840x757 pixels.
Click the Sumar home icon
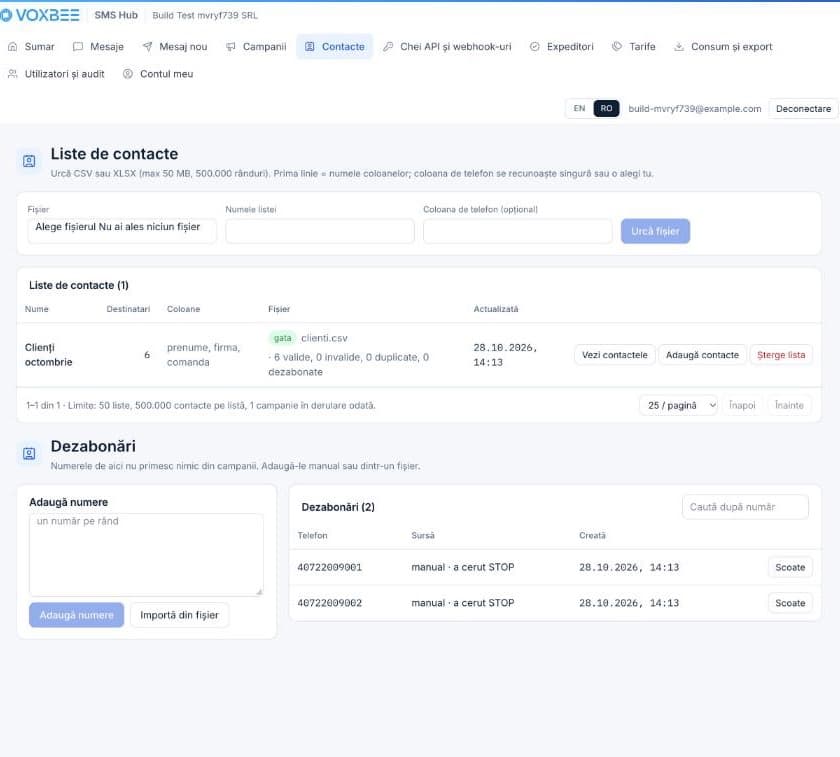coord(13,47)
